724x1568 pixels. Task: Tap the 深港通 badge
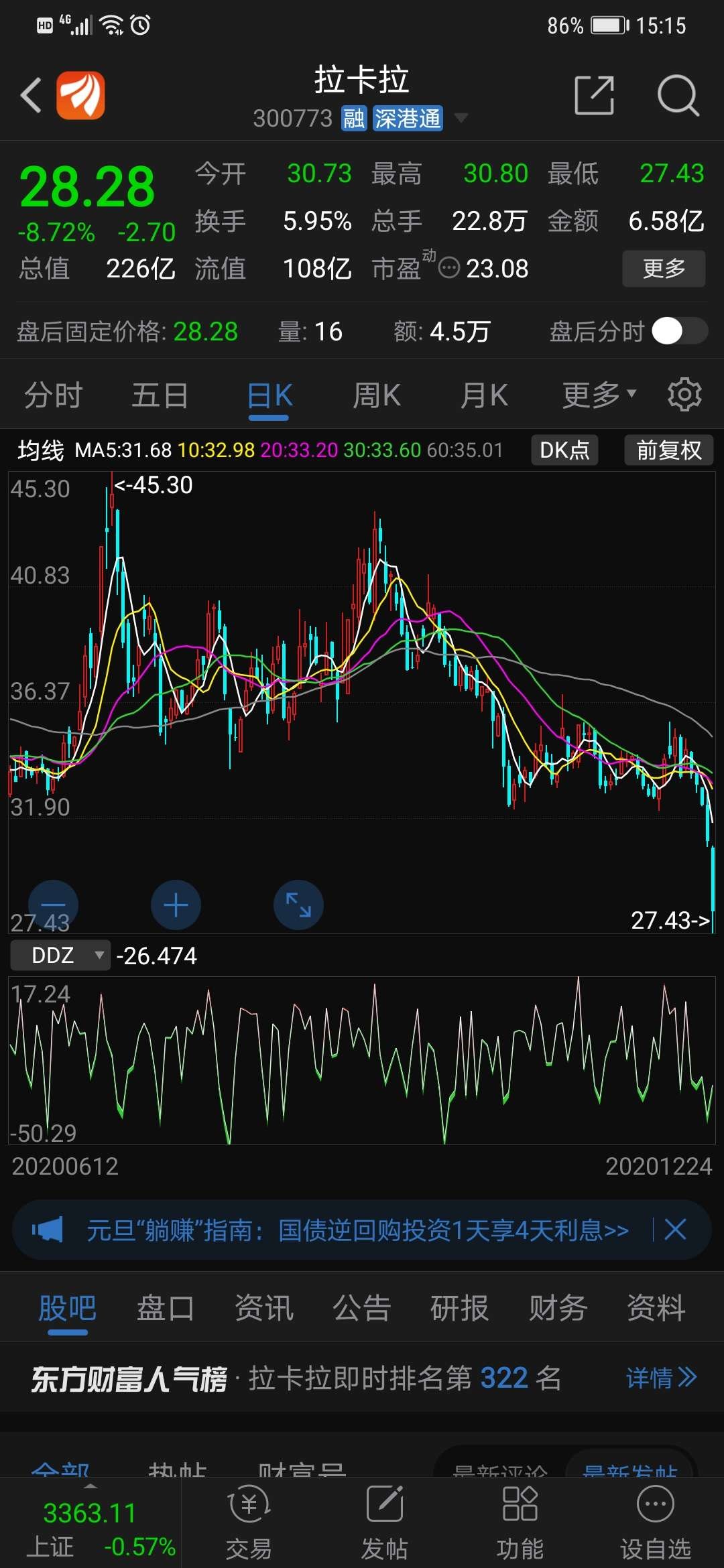tap(408, 119)
